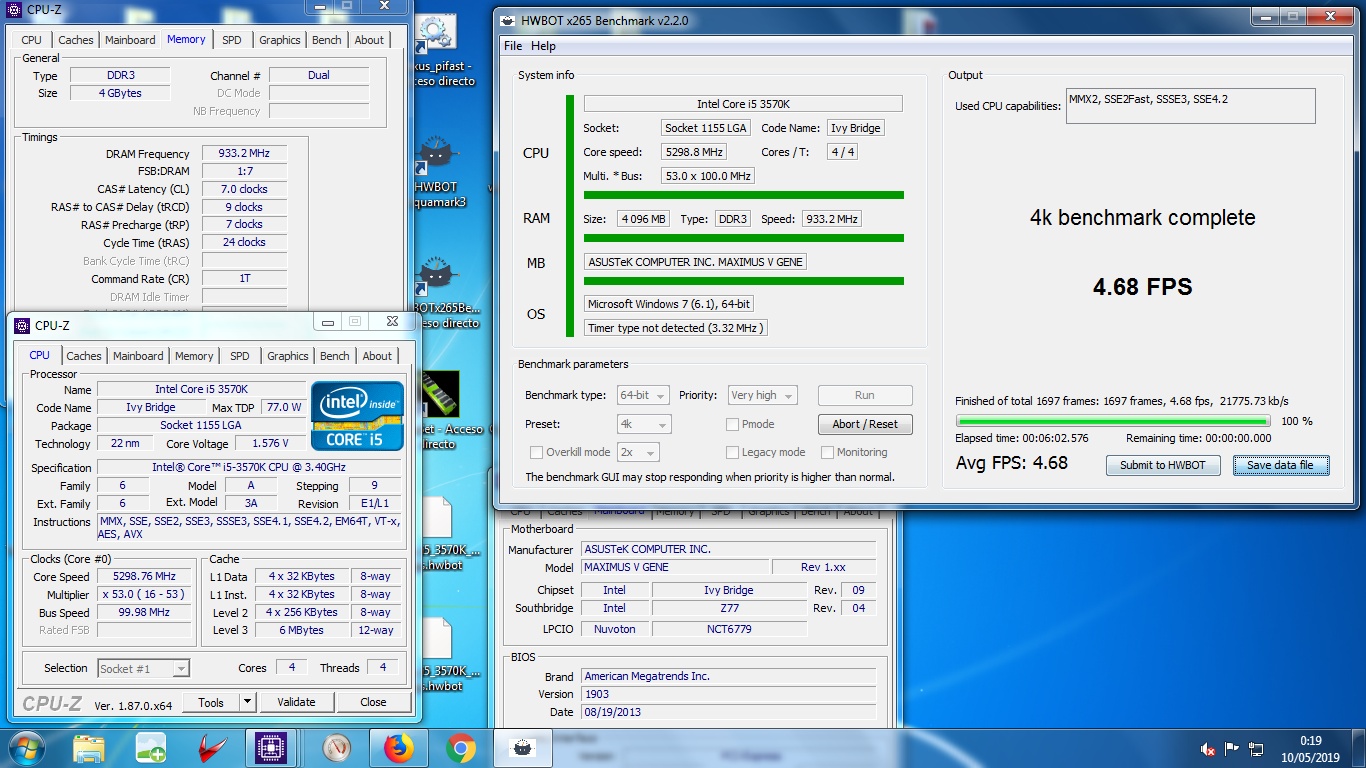Toggle the Overkill mode checkbox
1366x768 pixels.
click(x=536, y=452)
